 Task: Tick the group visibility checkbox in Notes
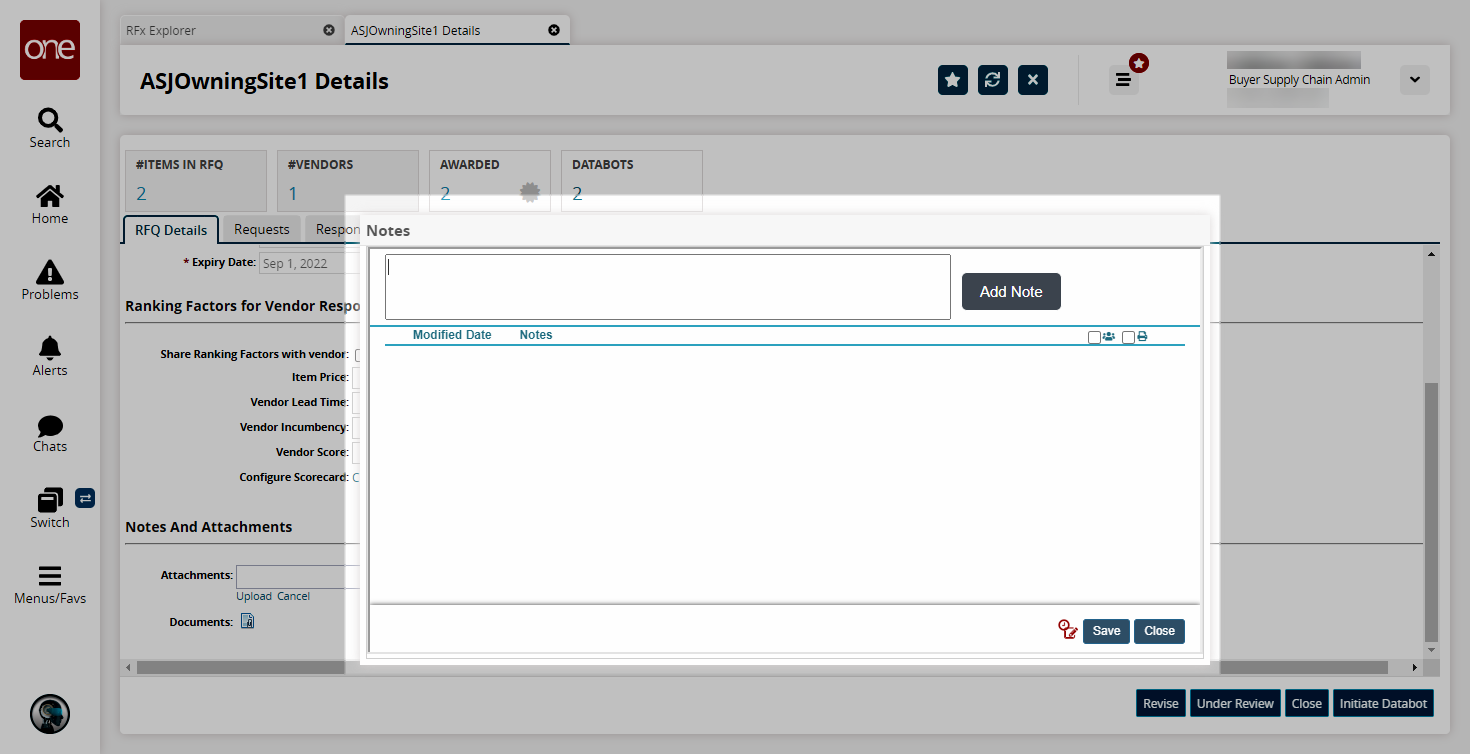[x=1095, y=338]
